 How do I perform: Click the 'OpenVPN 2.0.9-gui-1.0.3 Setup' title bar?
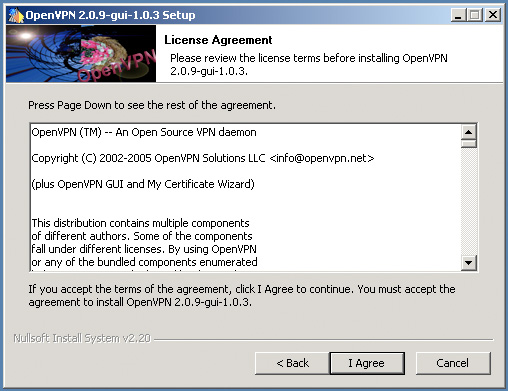pos(110,15)
